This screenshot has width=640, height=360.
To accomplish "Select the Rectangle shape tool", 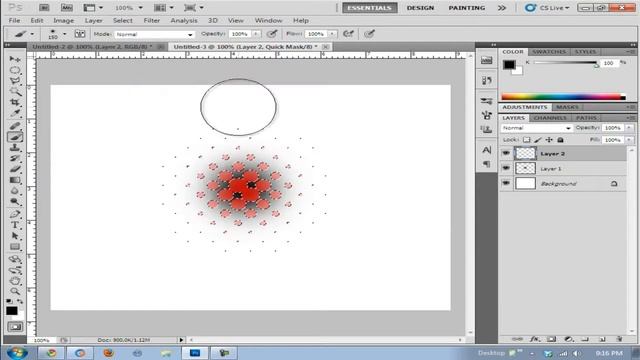I will click(15, 247).
